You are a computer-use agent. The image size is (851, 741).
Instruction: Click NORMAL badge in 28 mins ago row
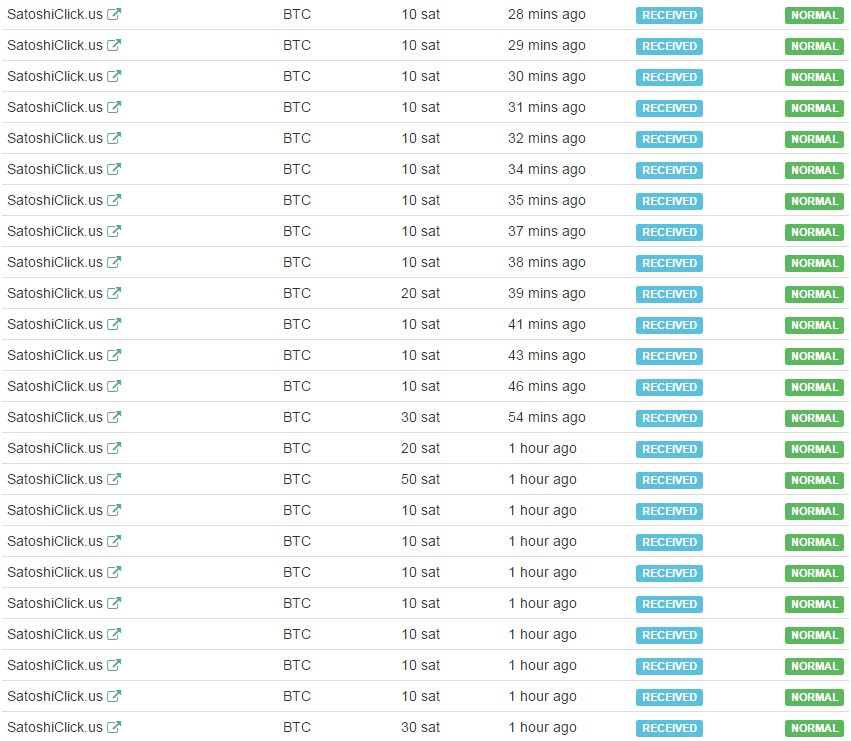814,15
